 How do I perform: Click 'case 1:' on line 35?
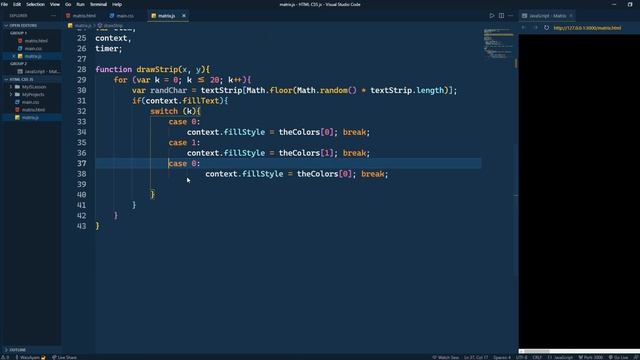(x=184, y=142)
